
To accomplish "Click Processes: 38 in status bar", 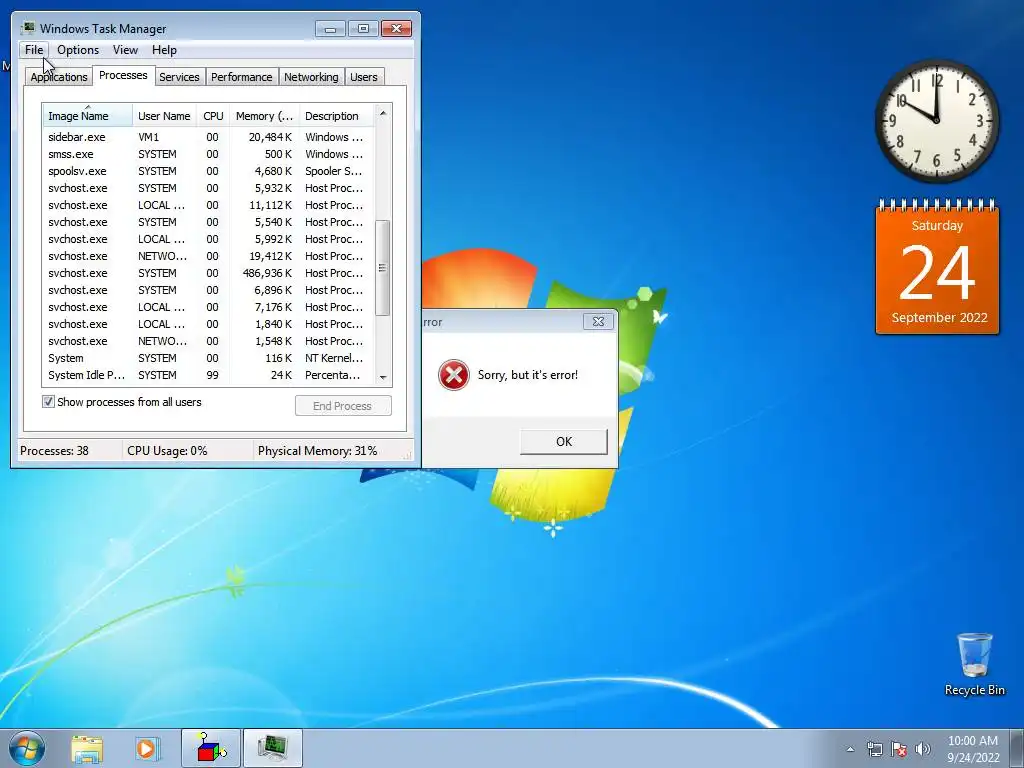I will [54, 451].
